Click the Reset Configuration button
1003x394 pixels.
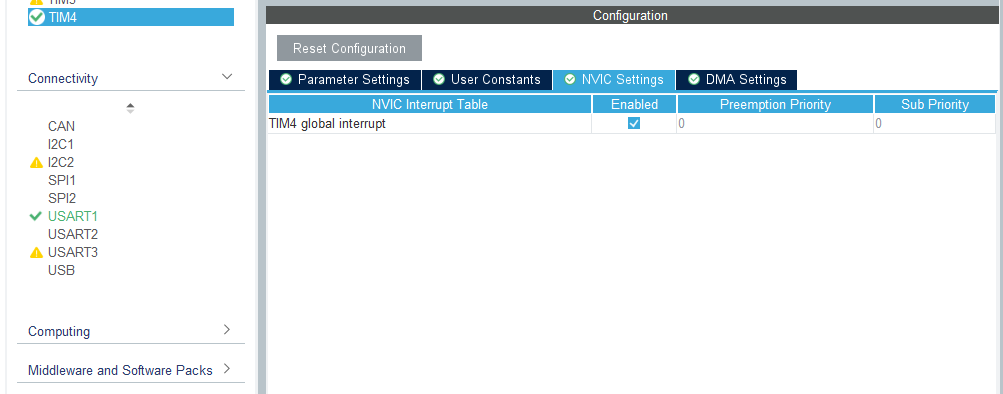[349, 48]
